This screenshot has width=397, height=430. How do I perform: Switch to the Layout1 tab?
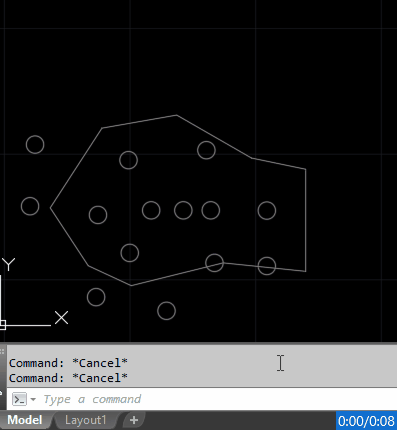click(x=86, y=420)
